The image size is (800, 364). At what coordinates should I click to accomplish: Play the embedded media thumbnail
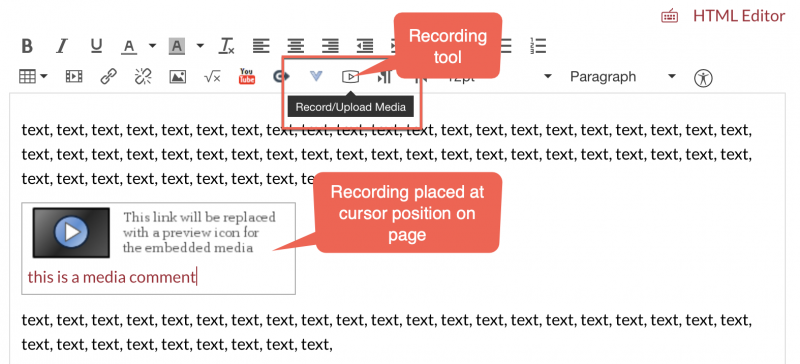point(71,232)
